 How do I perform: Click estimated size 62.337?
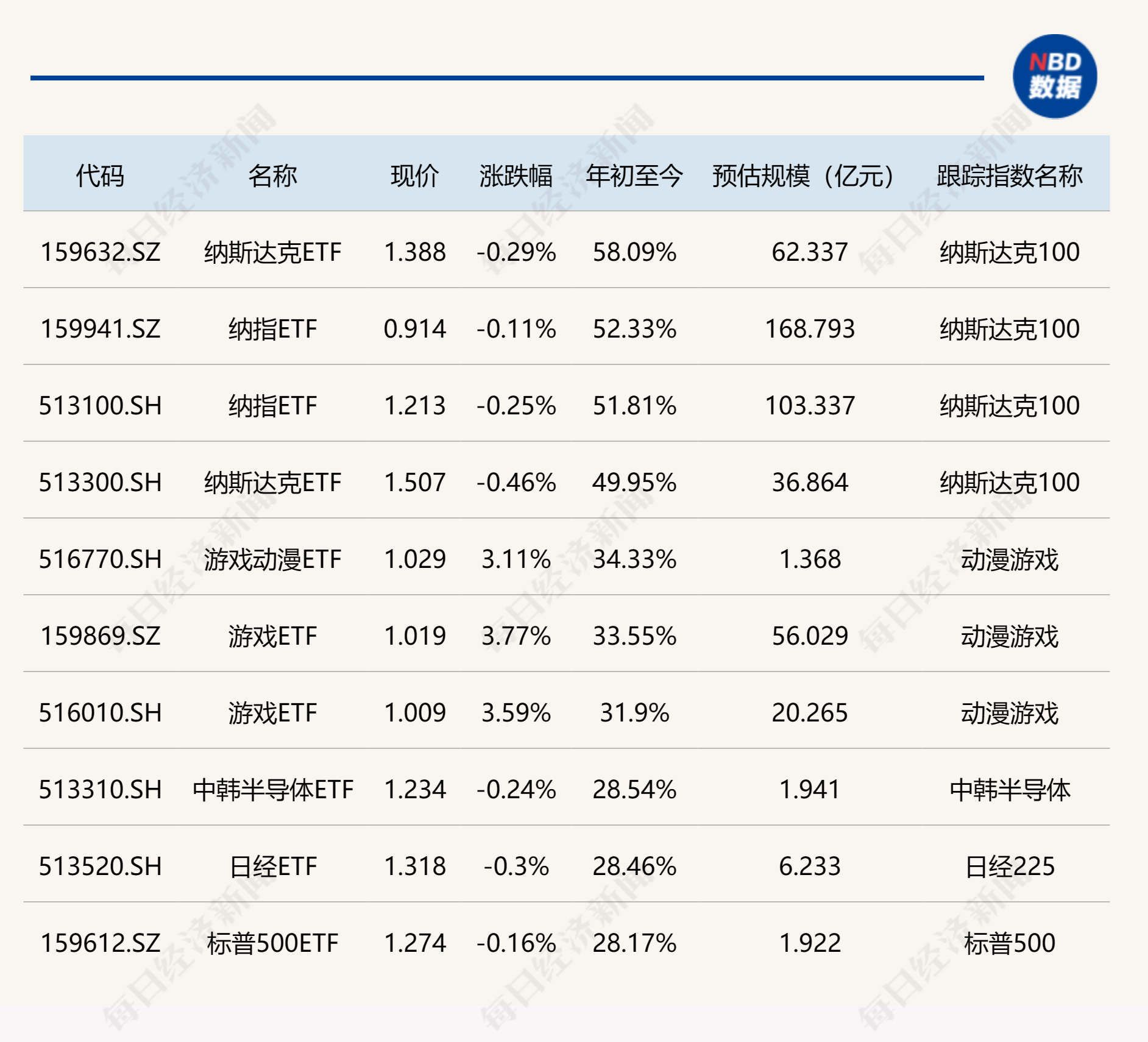(810, 252)
